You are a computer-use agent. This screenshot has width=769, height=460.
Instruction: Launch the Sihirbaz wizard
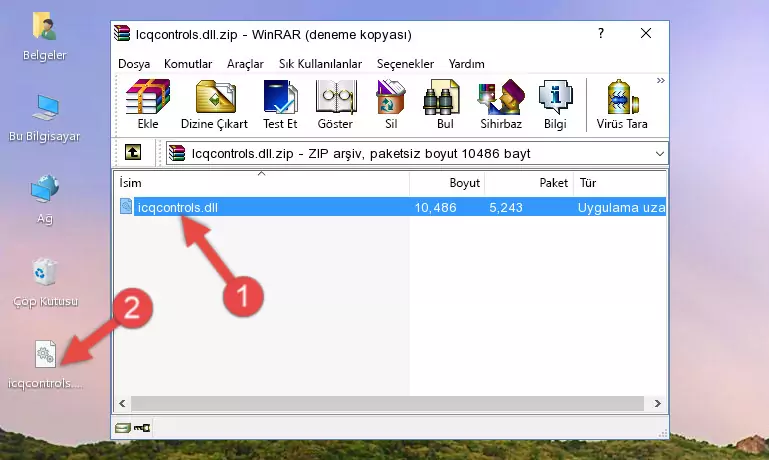(x=501, y=104)
